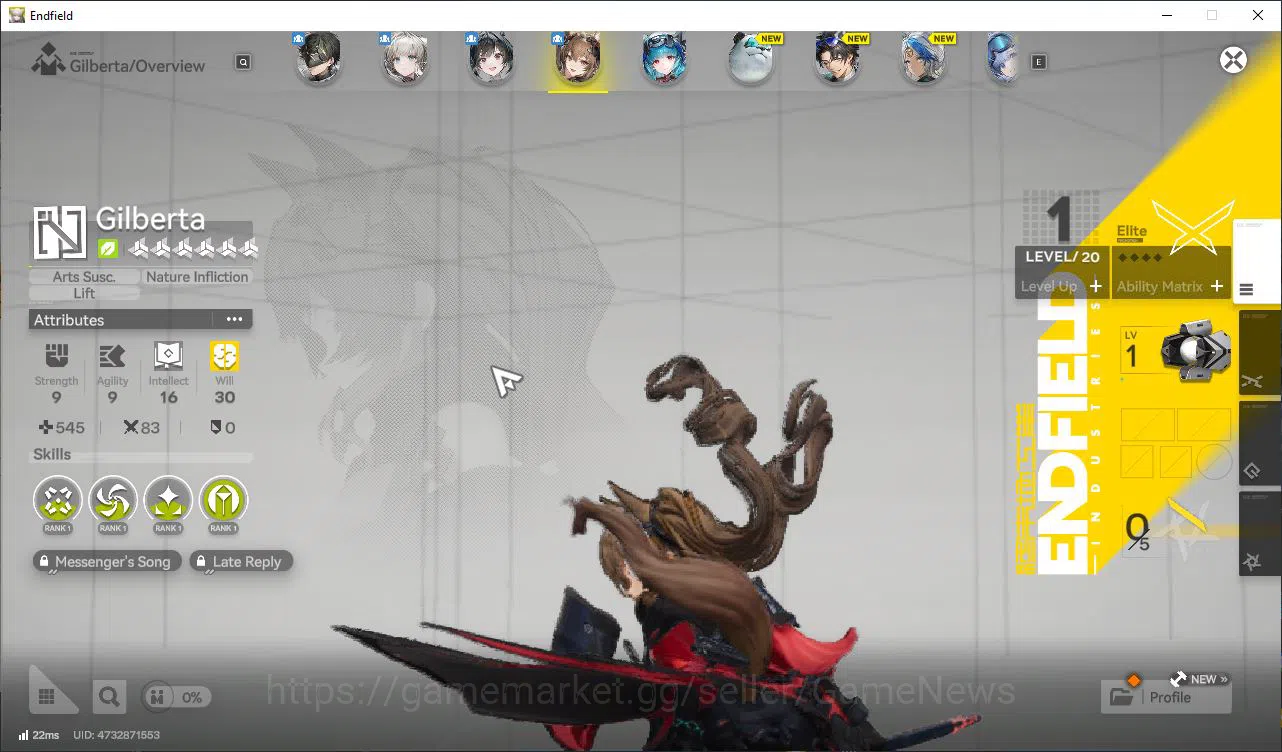Select the white-and-blue-haired operator marked NEW
Viewport: 1282px width, 752px height.
924,58
